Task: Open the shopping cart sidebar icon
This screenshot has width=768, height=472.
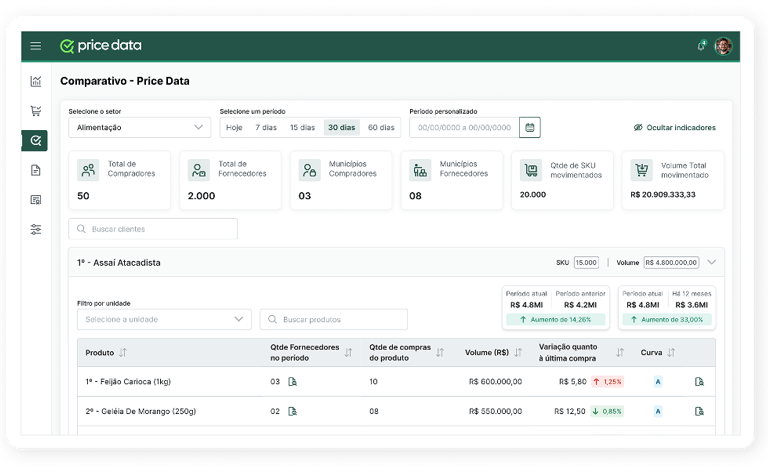Action: pyautogui.click(x=36, y=111)
